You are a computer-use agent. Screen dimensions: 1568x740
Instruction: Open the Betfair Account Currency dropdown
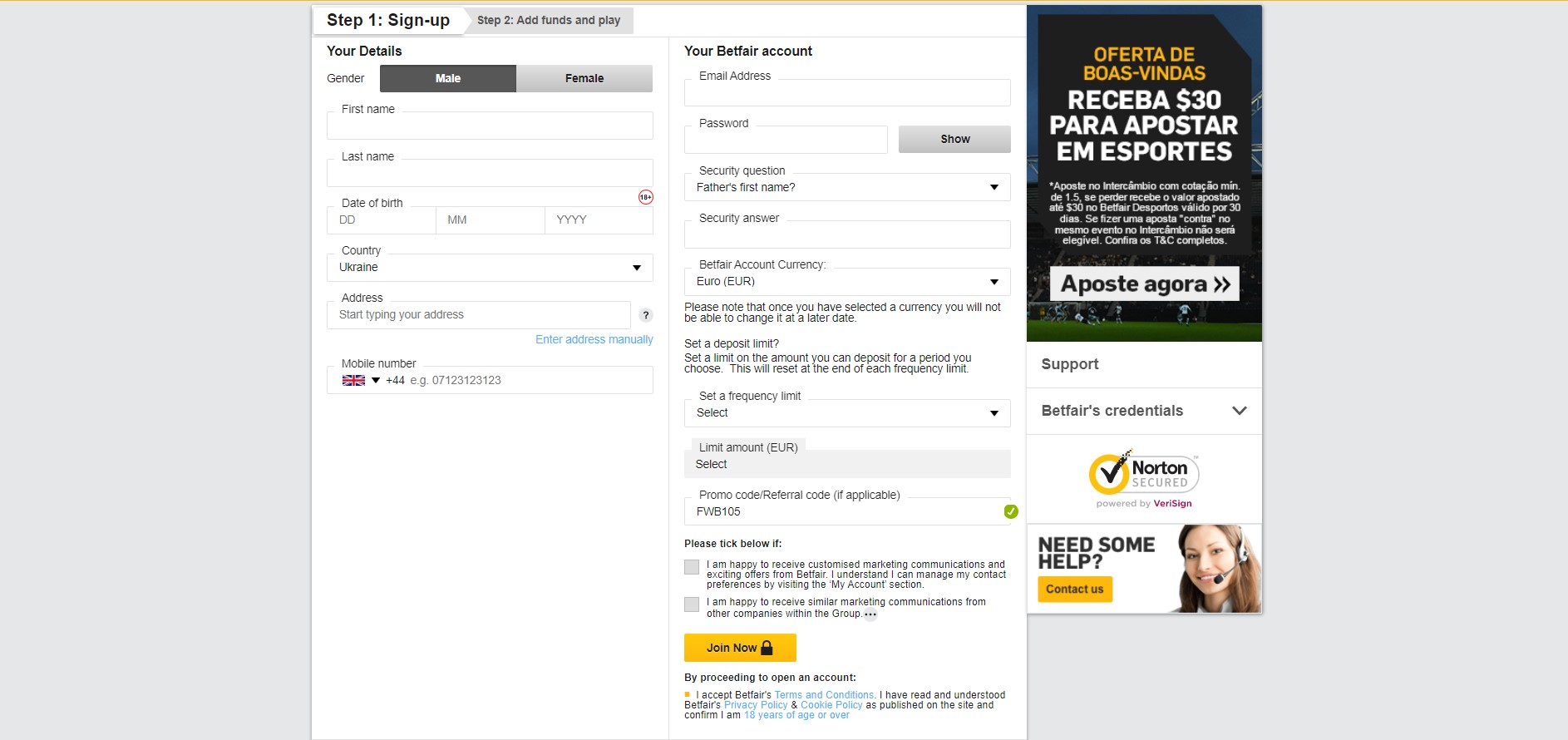coord(847,282)
